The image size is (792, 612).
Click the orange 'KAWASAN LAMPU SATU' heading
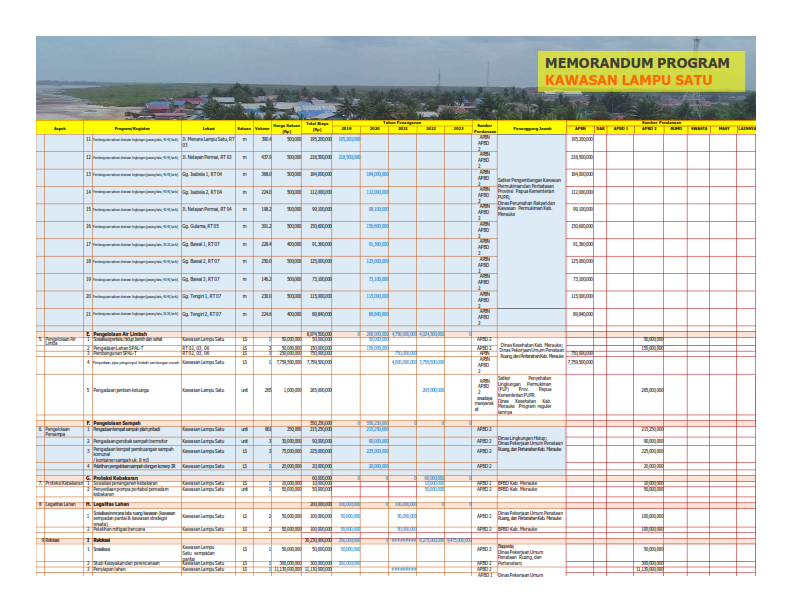628,80
